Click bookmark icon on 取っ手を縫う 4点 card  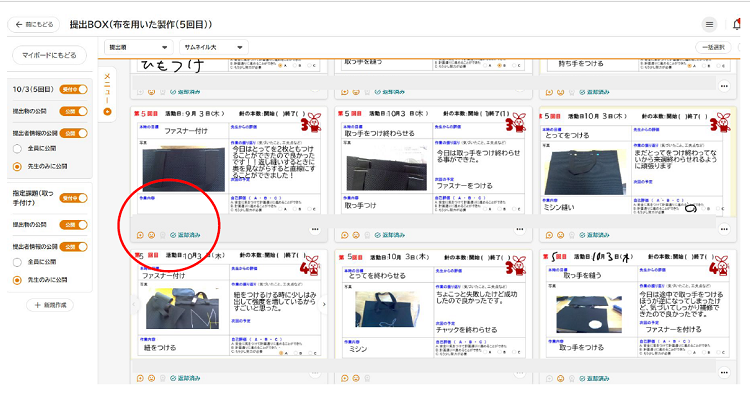tap(572, 378)
